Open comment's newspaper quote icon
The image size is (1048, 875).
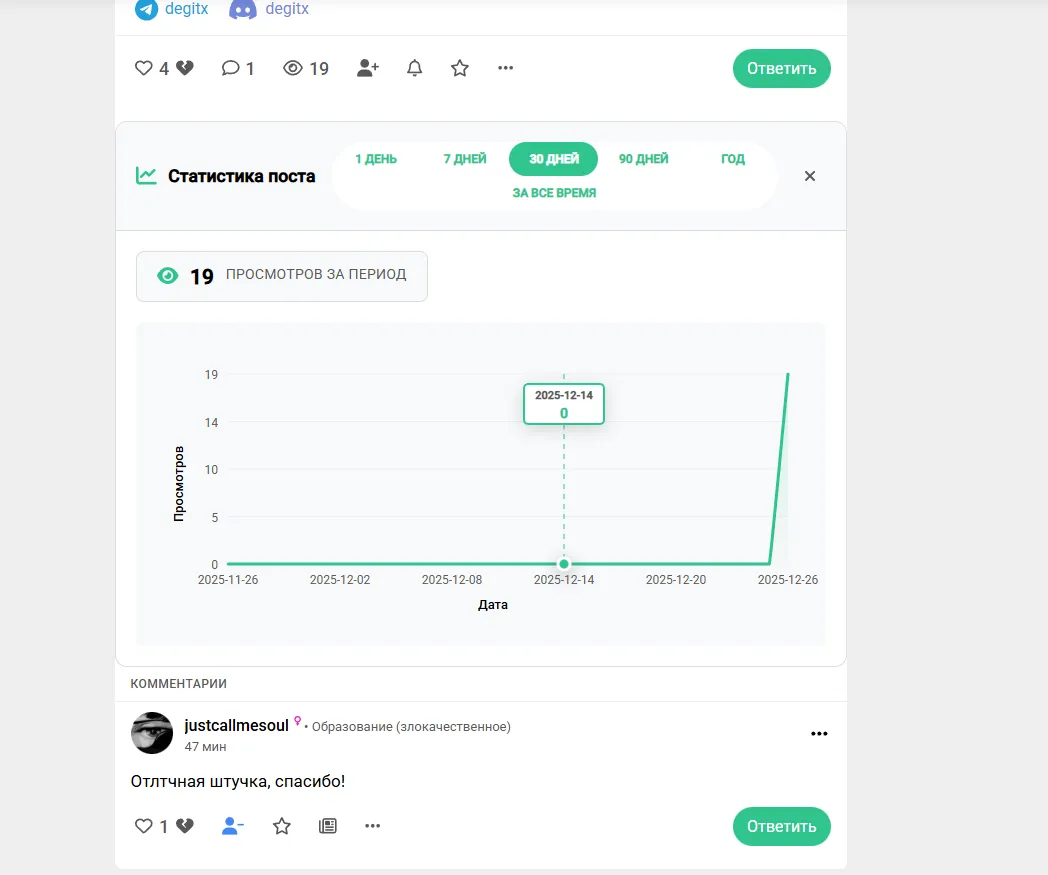(328, 826)
